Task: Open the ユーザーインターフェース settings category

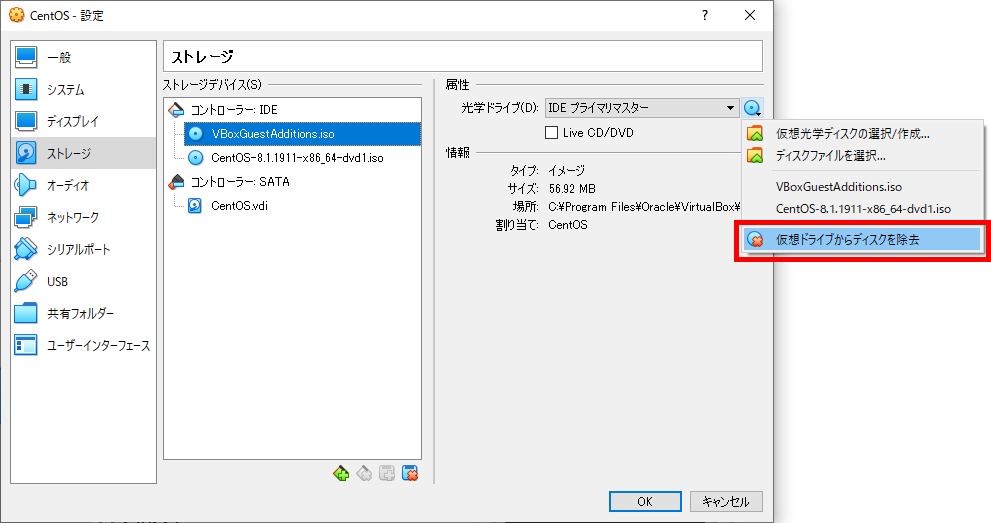Action: [x=83, y=346]
